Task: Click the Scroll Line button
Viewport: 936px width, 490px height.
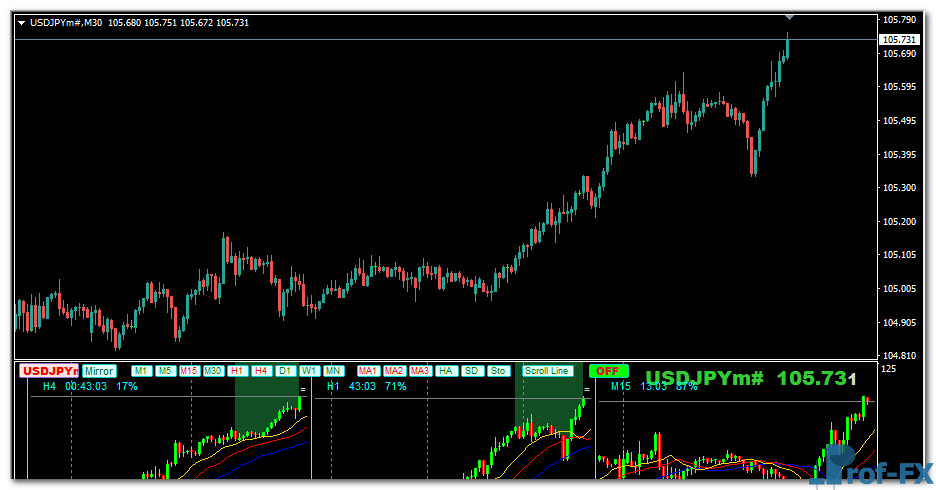Action: 547,371
